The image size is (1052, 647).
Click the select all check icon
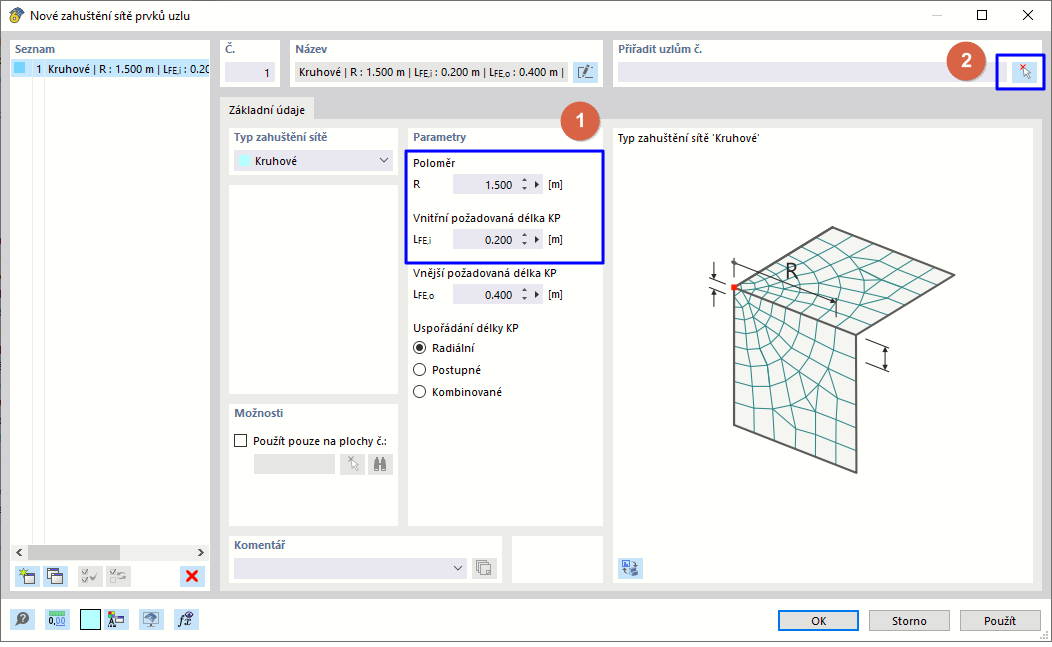pyautogui.click(x=90, y=576)
